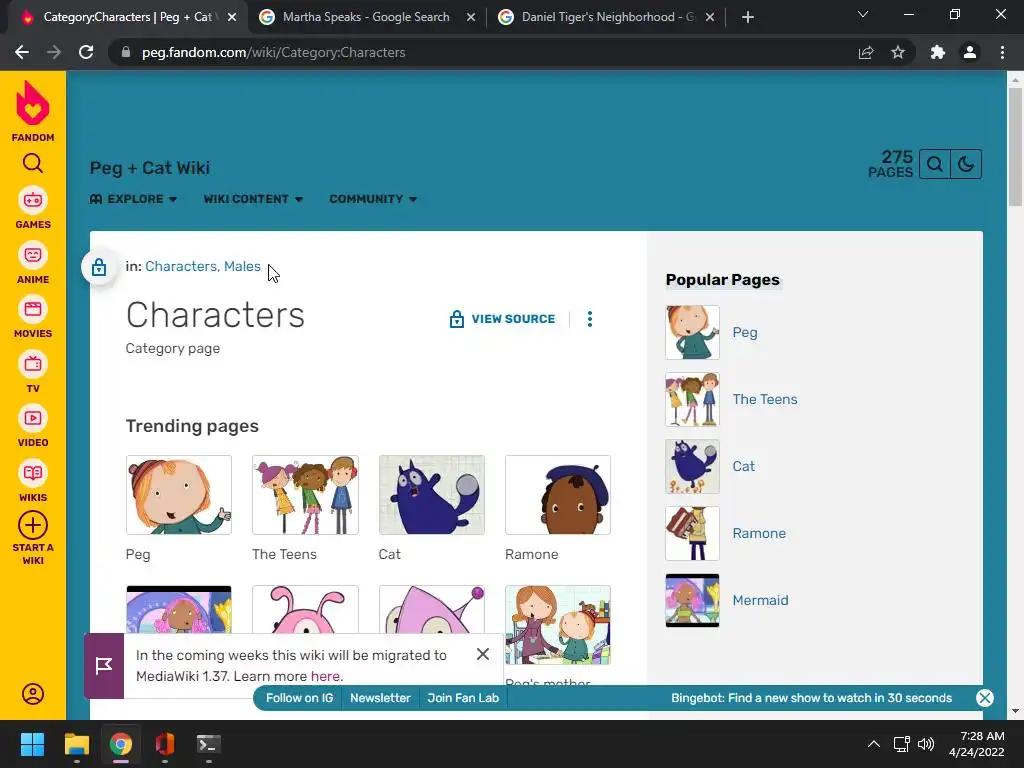Screen dimensions: 1024x768
Task: Open the tab search chevron
Action: pyautogui.click(x=863, y=14)
